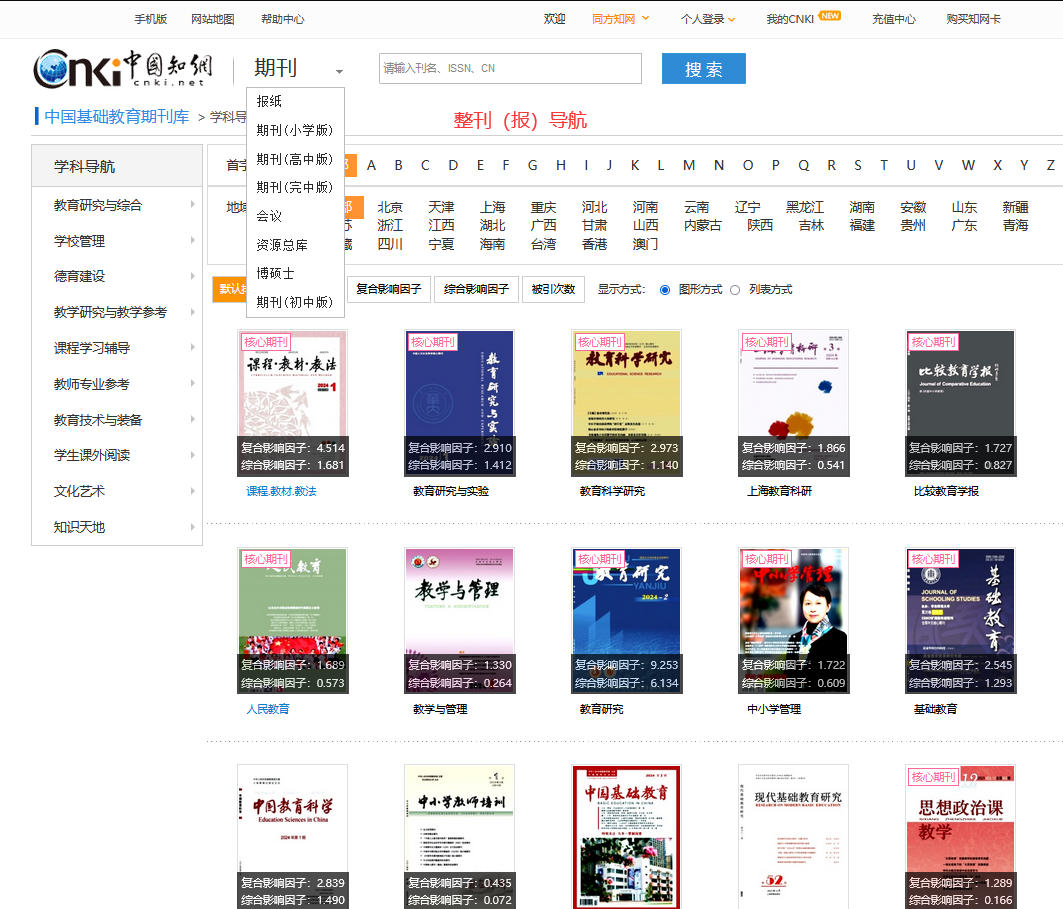The height and width of the screenshot is (909, 1063).
Task: Filter journals by region 新疆
Action: [1015, 207]
